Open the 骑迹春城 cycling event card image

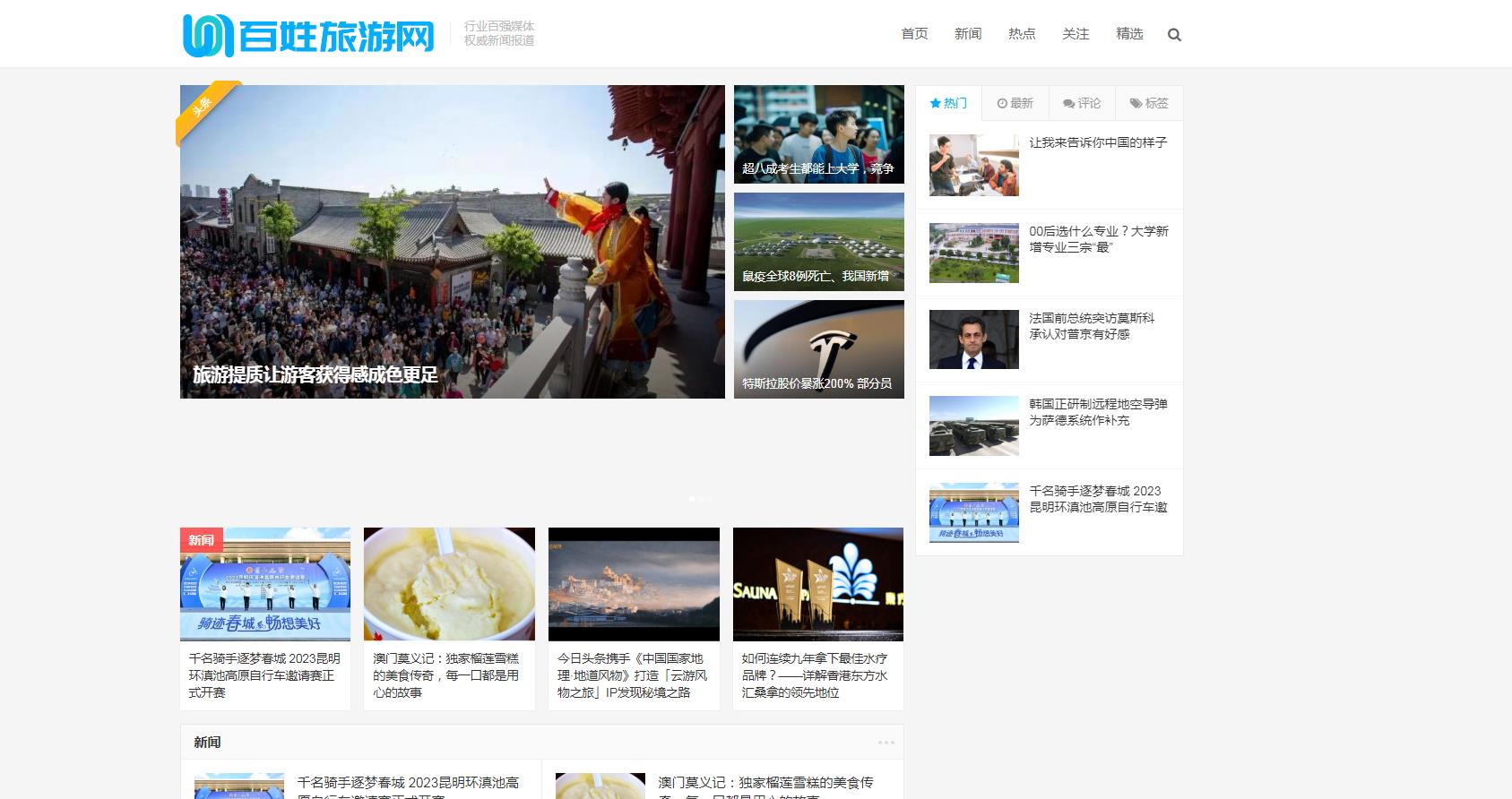(x=265, y=584)
